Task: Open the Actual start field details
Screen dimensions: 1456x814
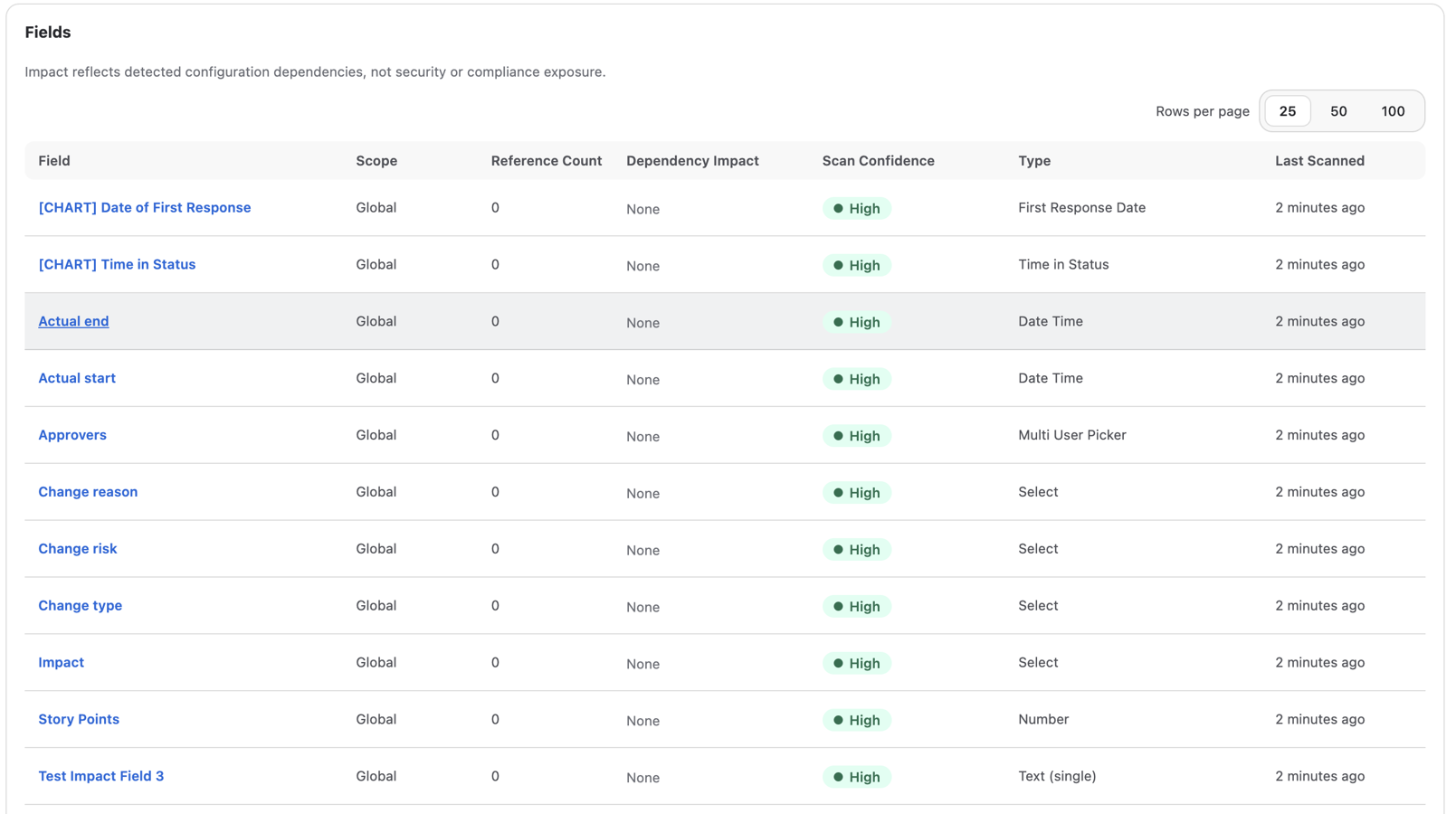Action: click(x=77, y=378)
